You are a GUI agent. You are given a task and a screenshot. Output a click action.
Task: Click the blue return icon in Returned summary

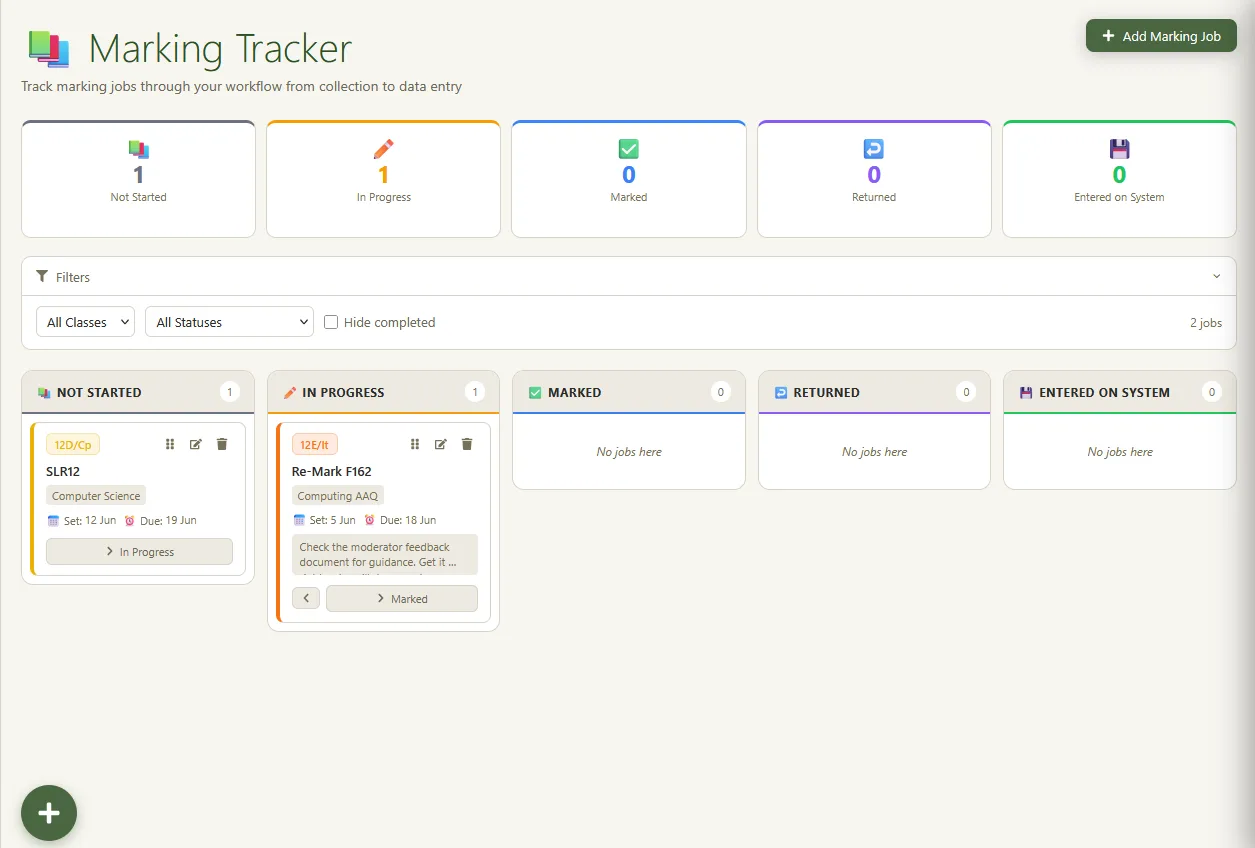coord(874,149)
